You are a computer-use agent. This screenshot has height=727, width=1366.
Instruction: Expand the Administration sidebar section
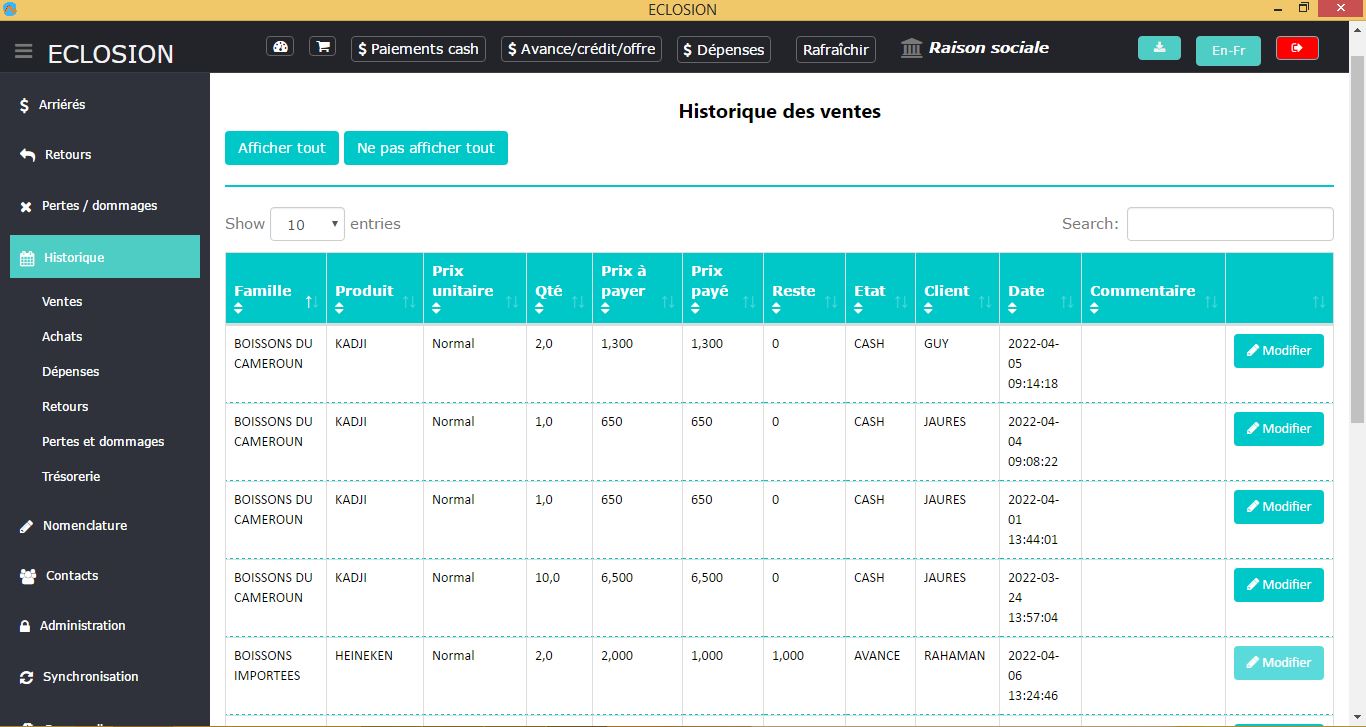pos(82,626)
